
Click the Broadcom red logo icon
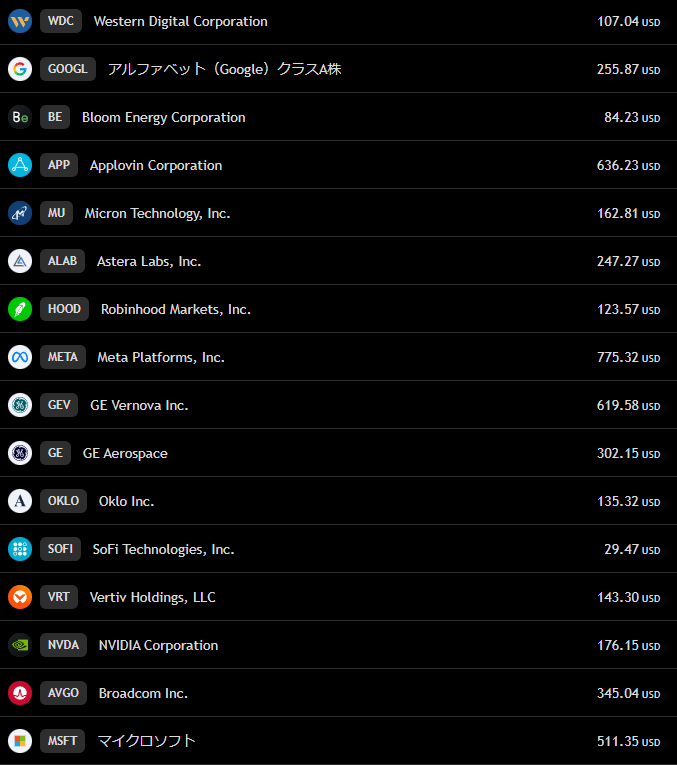pyautogui.click(x=20, y=693)
